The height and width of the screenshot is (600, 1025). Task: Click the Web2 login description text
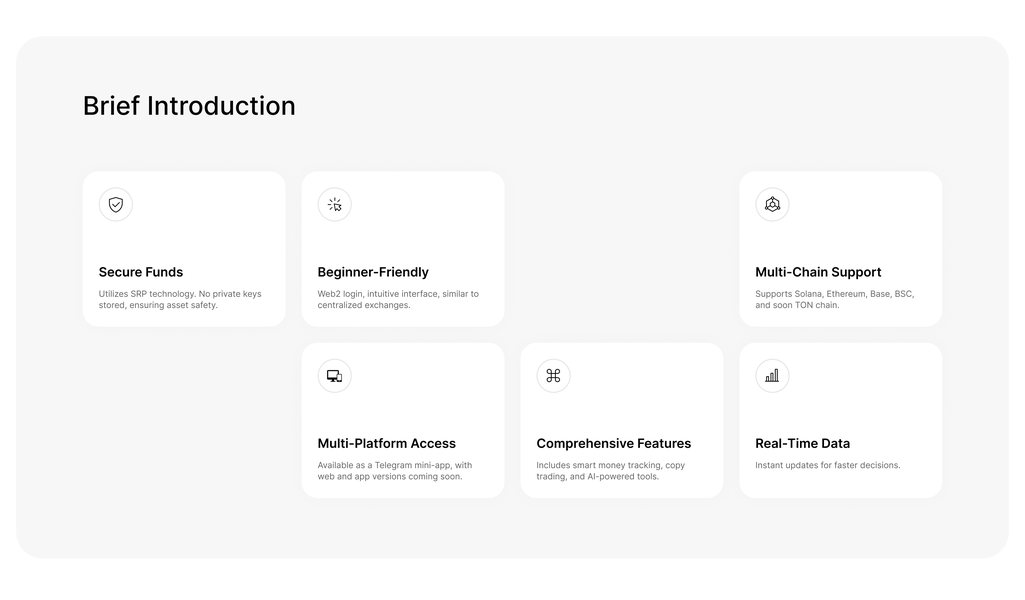pyautogui.click(x=398, y=299)
